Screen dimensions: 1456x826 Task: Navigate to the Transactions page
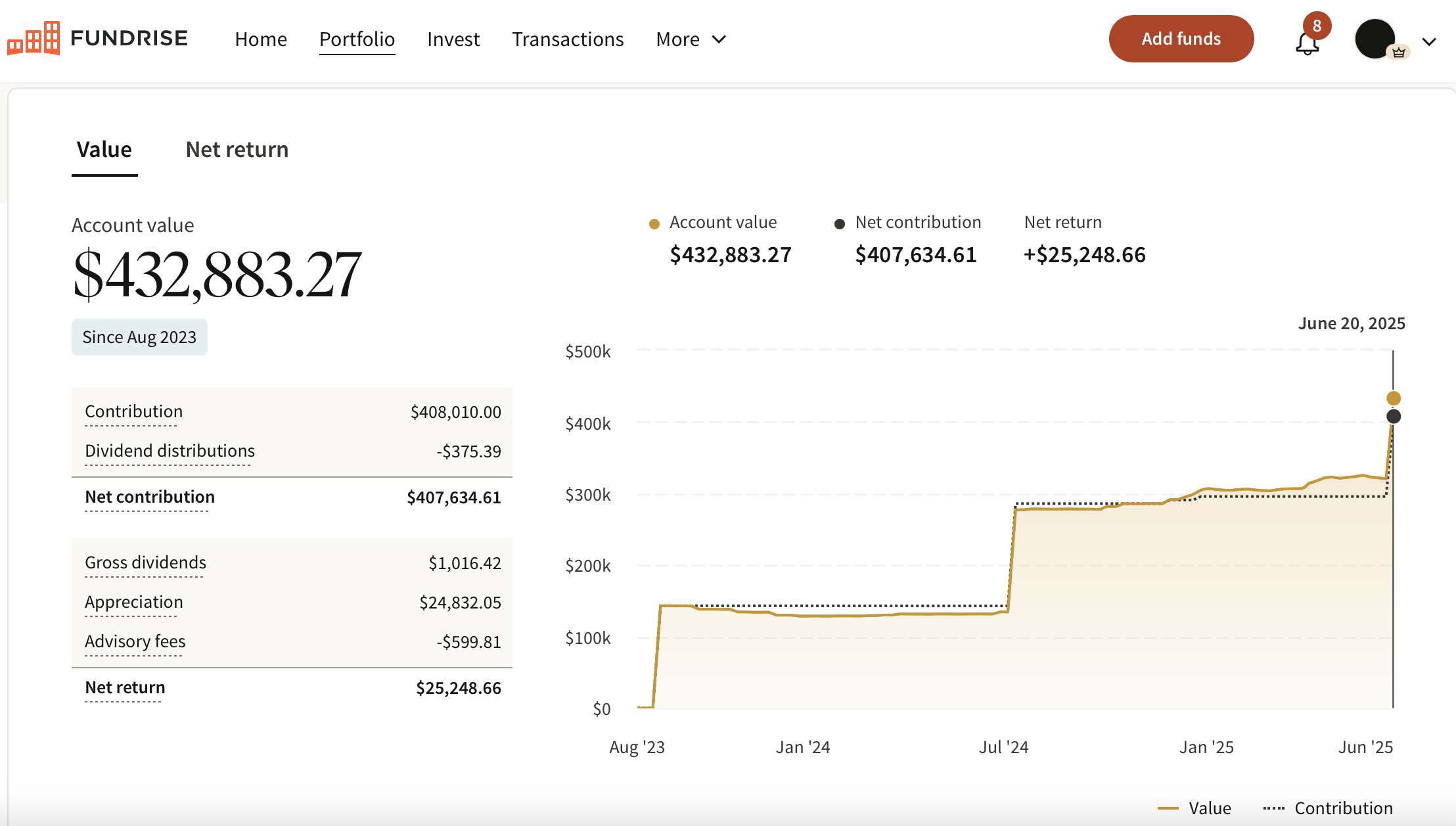point(568,39)
